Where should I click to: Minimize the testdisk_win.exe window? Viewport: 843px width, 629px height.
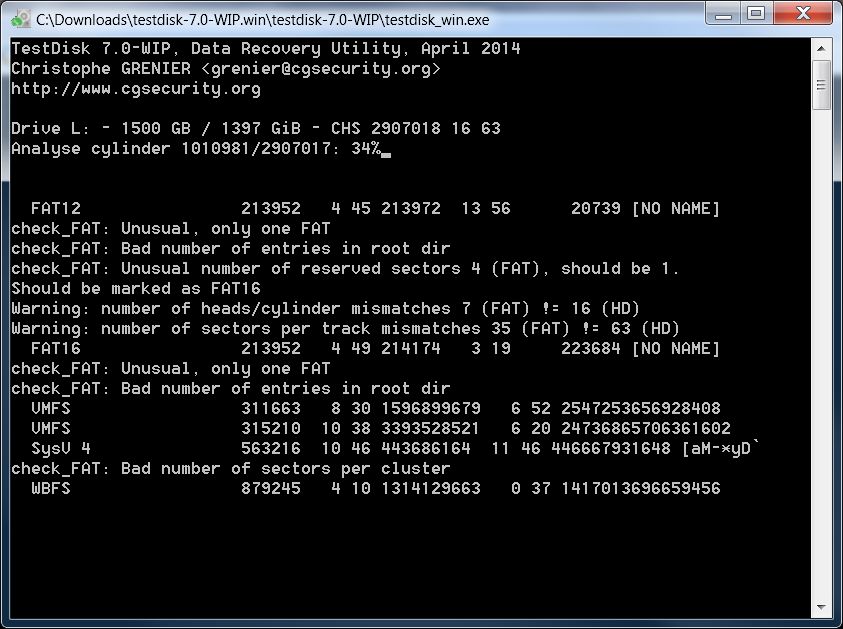click(723, 13)
